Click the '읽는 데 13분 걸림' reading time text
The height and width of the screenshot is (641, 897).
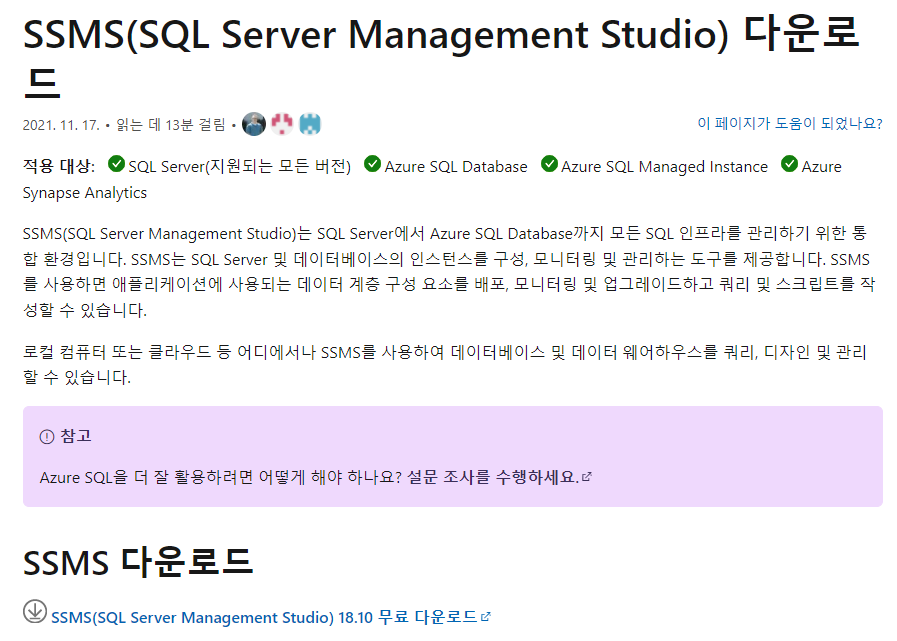tap(171, 125)
